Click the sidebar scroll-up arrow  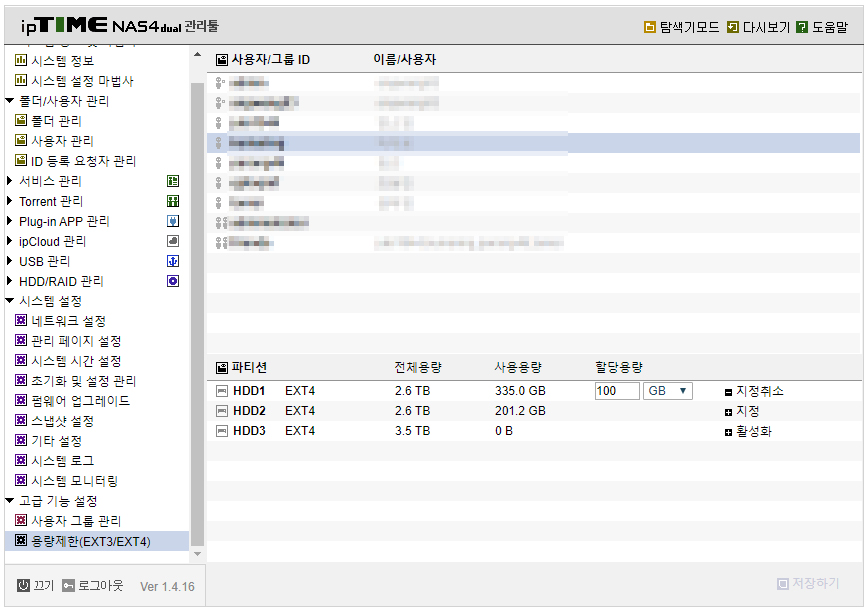[x=197, y=55]
